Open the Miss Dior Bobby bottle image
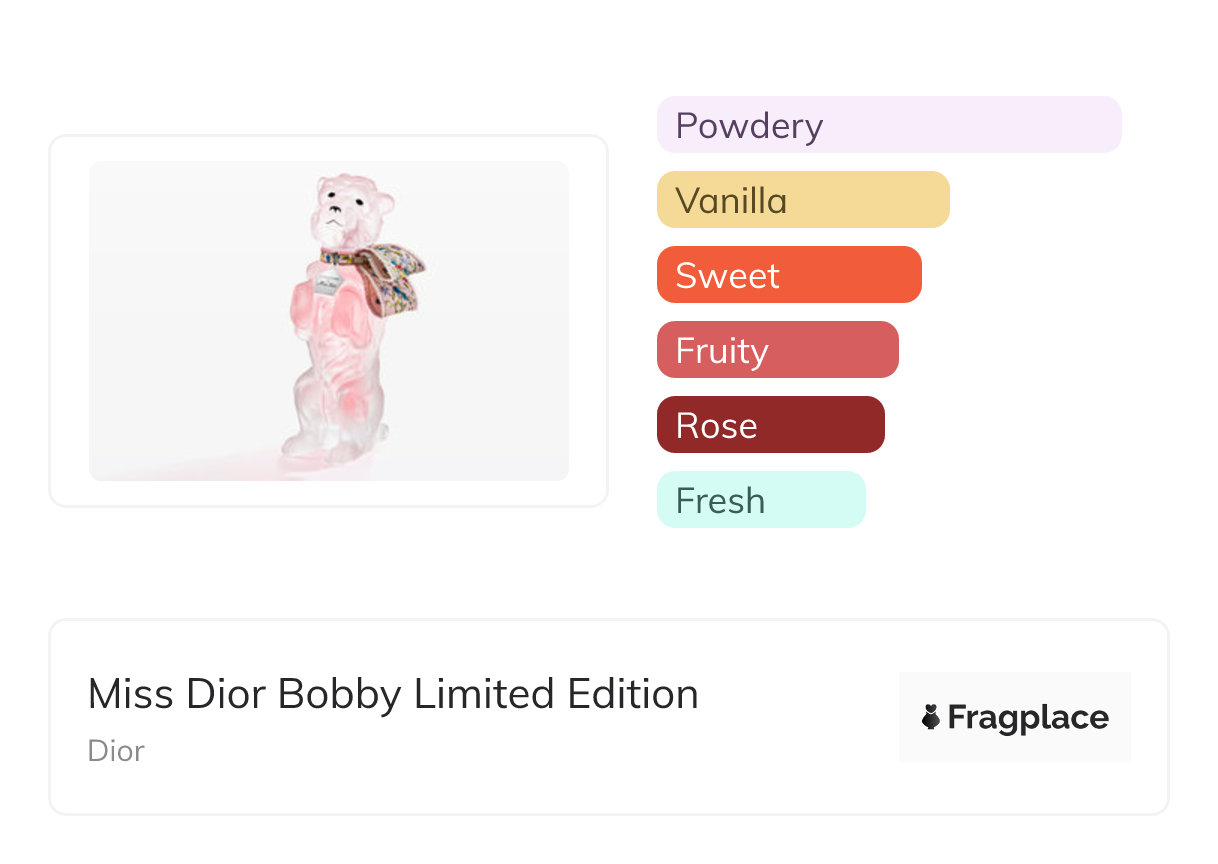Viewport: 1218px width, 864px height. click(329, 321)
